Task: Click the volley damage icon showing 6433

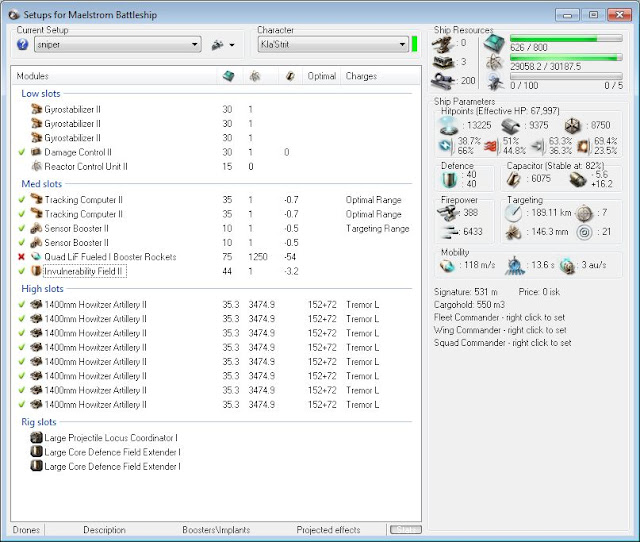Action: pos(449,232)
